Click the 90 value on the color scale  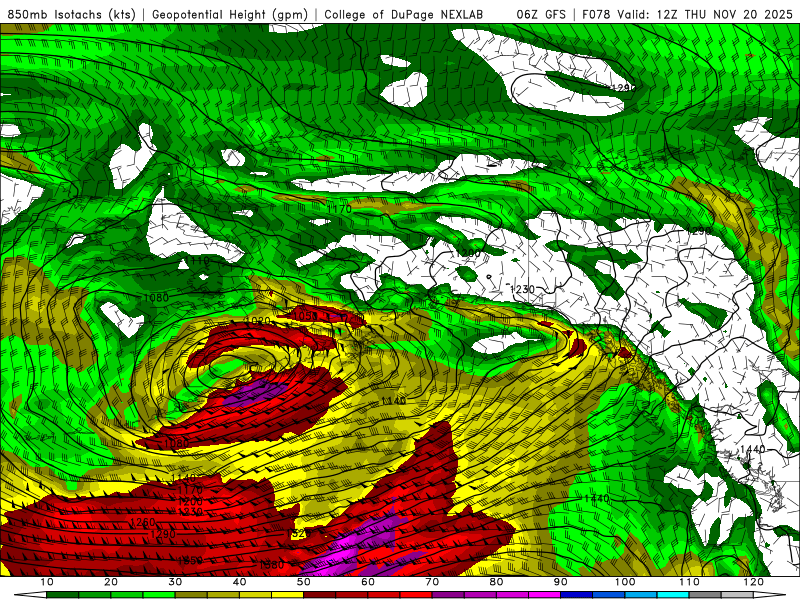point(561,582)
